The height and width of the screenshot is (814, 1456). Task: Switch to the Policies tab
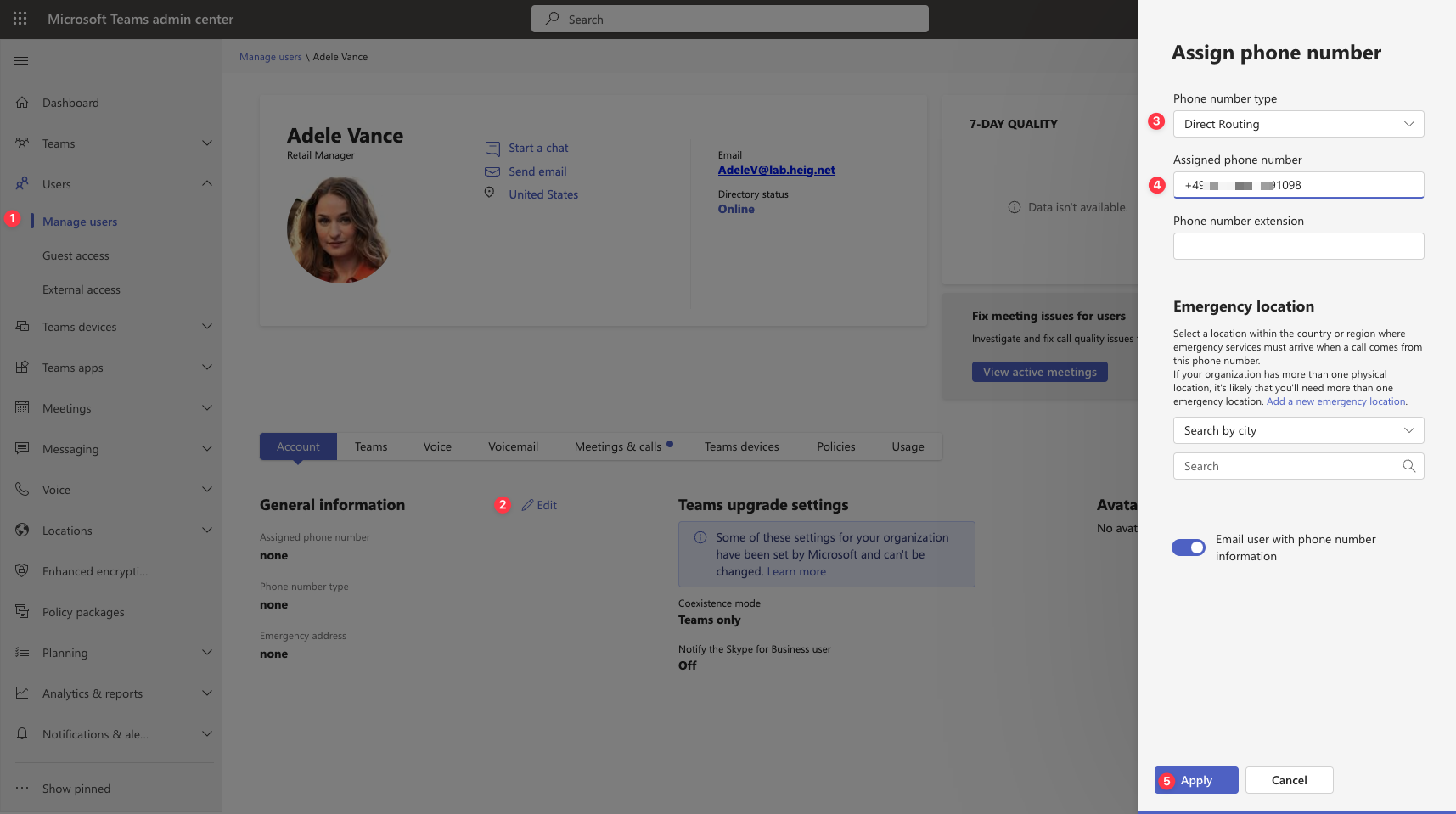pyautogui.click(x=836, y=446)
